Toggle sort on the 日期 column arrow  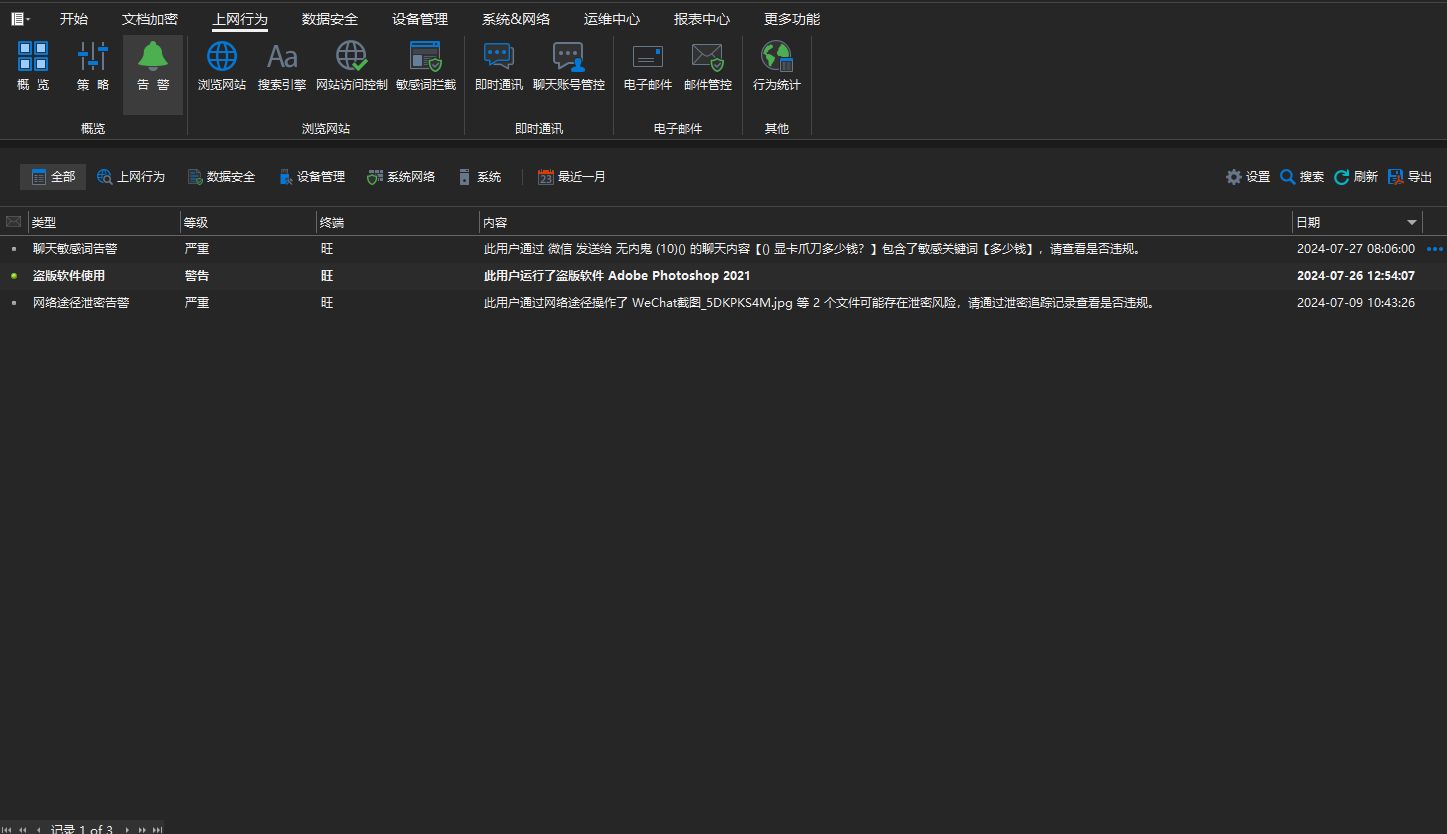tap(1412, 223)
